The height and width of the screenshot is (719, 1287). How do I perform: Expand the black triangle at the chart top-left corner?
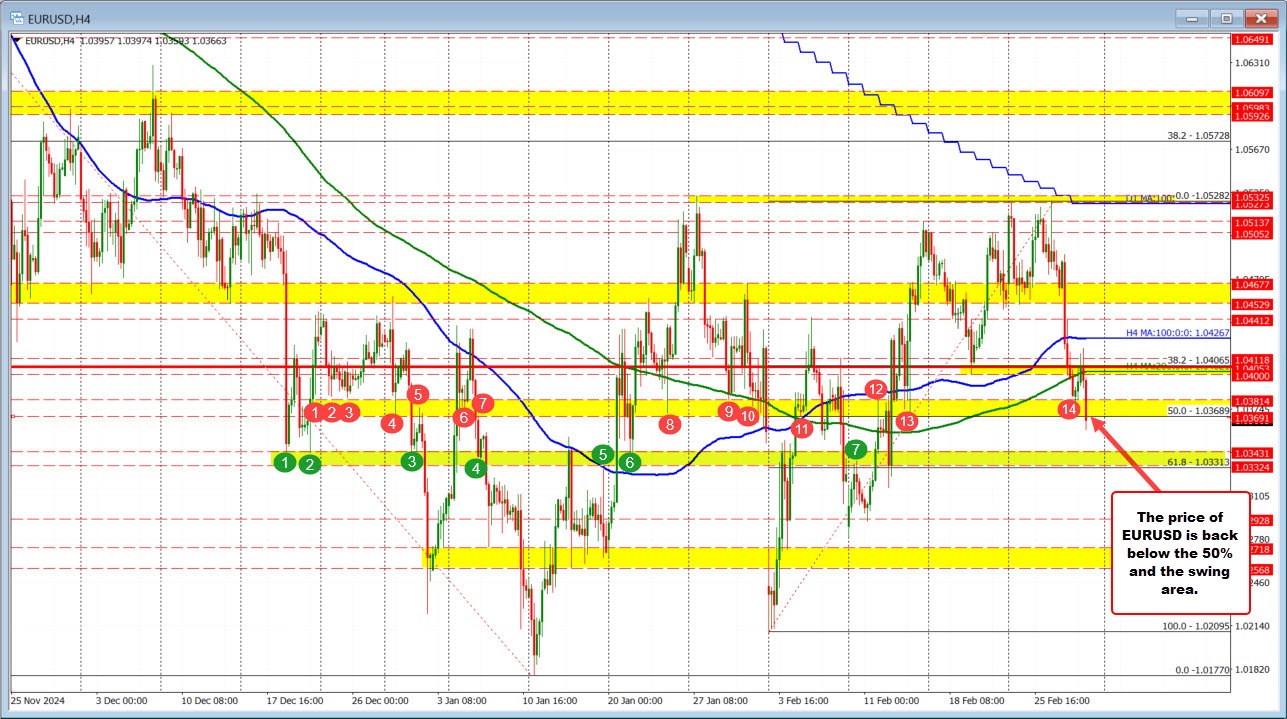tap(14, 39)
